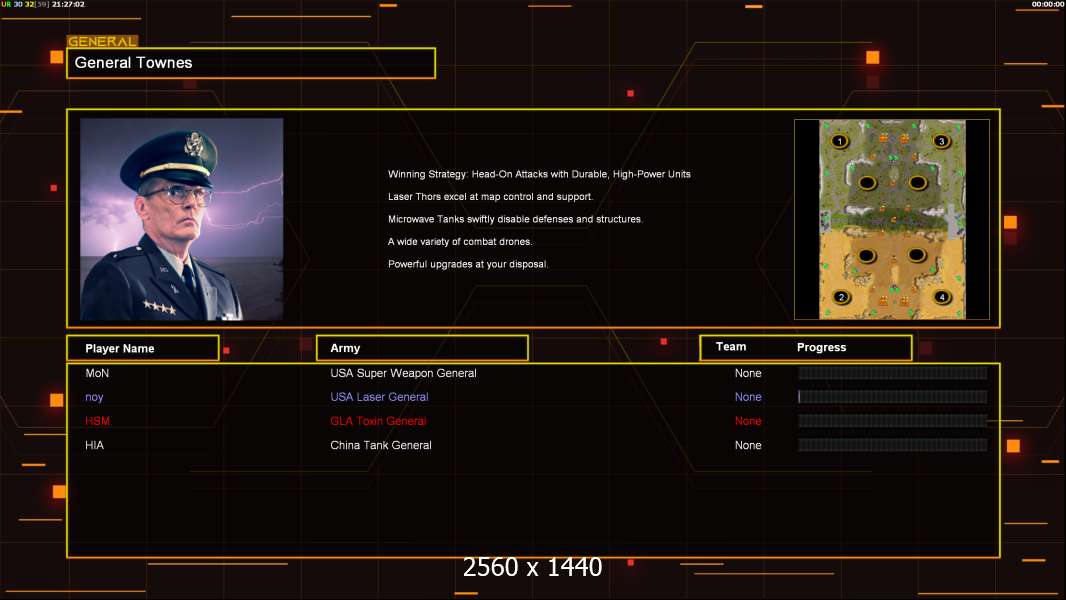This screenshot has height=600, width=1066.
Task: Select player name HIA
Action: (94, 445)
